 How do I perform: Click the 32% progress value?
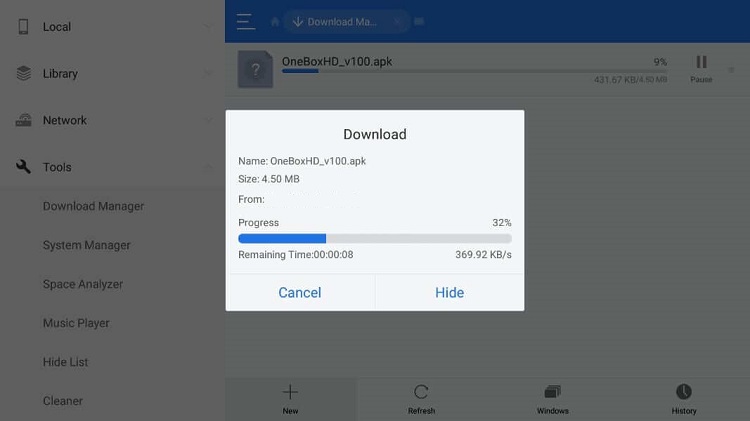pos(502,222)
